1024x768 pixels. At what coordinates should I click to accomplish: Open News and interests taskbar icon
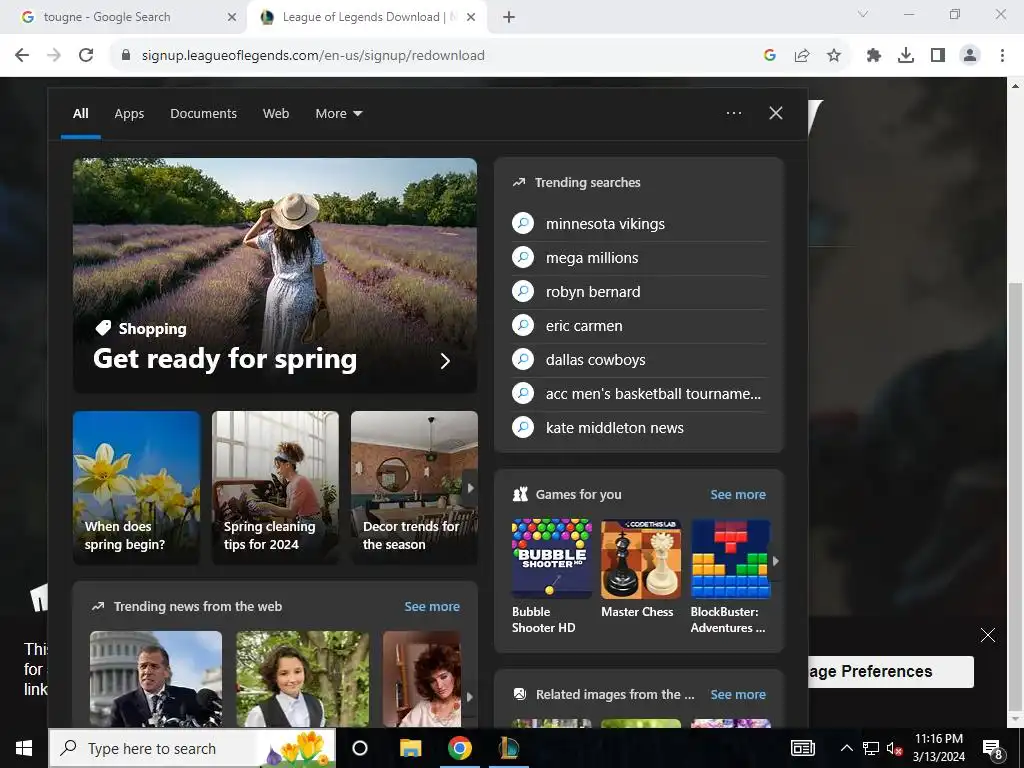tap(803, 748)
